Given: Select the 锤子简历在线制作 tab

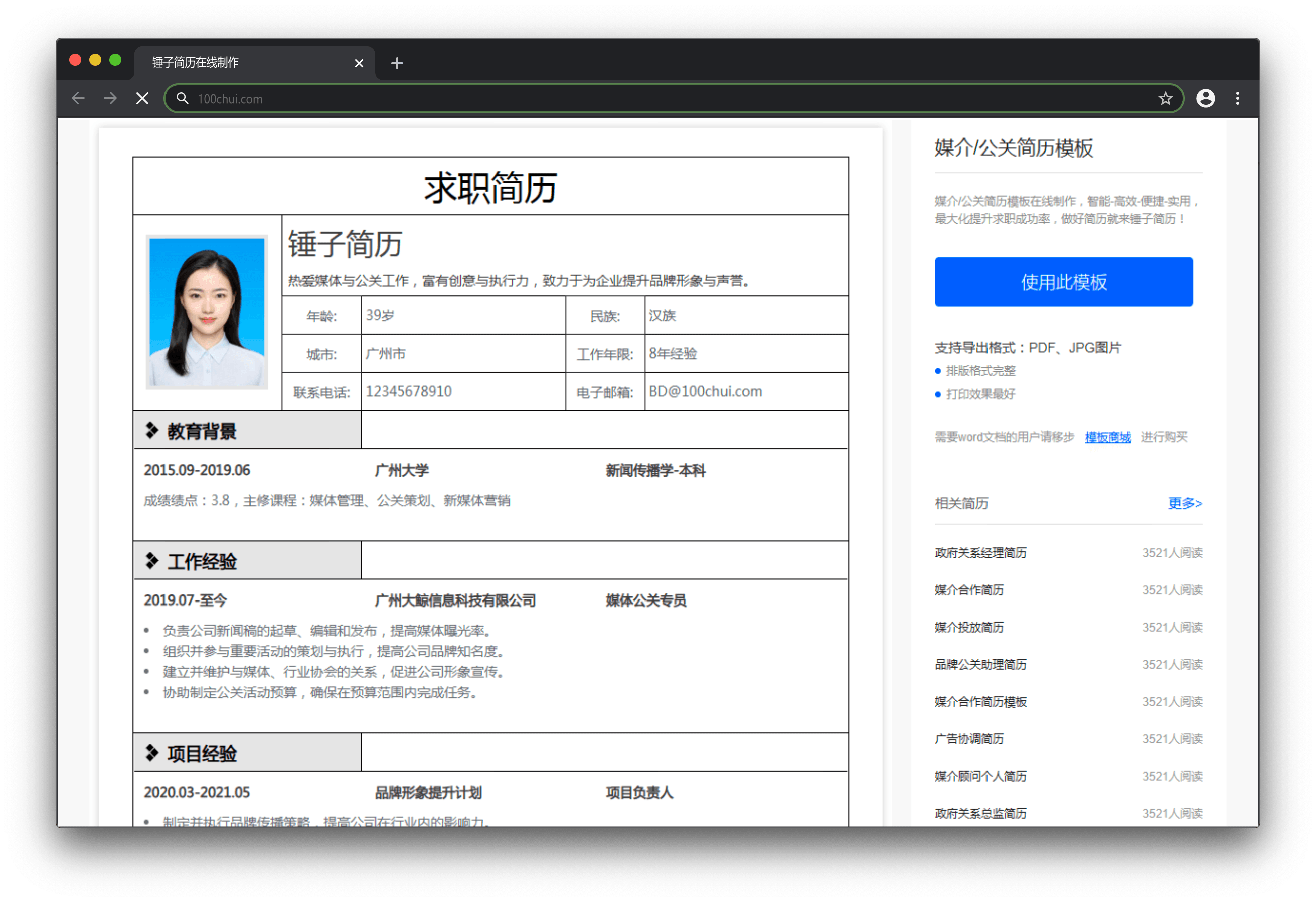Looking at the screenshot, I should coord(254,62).
